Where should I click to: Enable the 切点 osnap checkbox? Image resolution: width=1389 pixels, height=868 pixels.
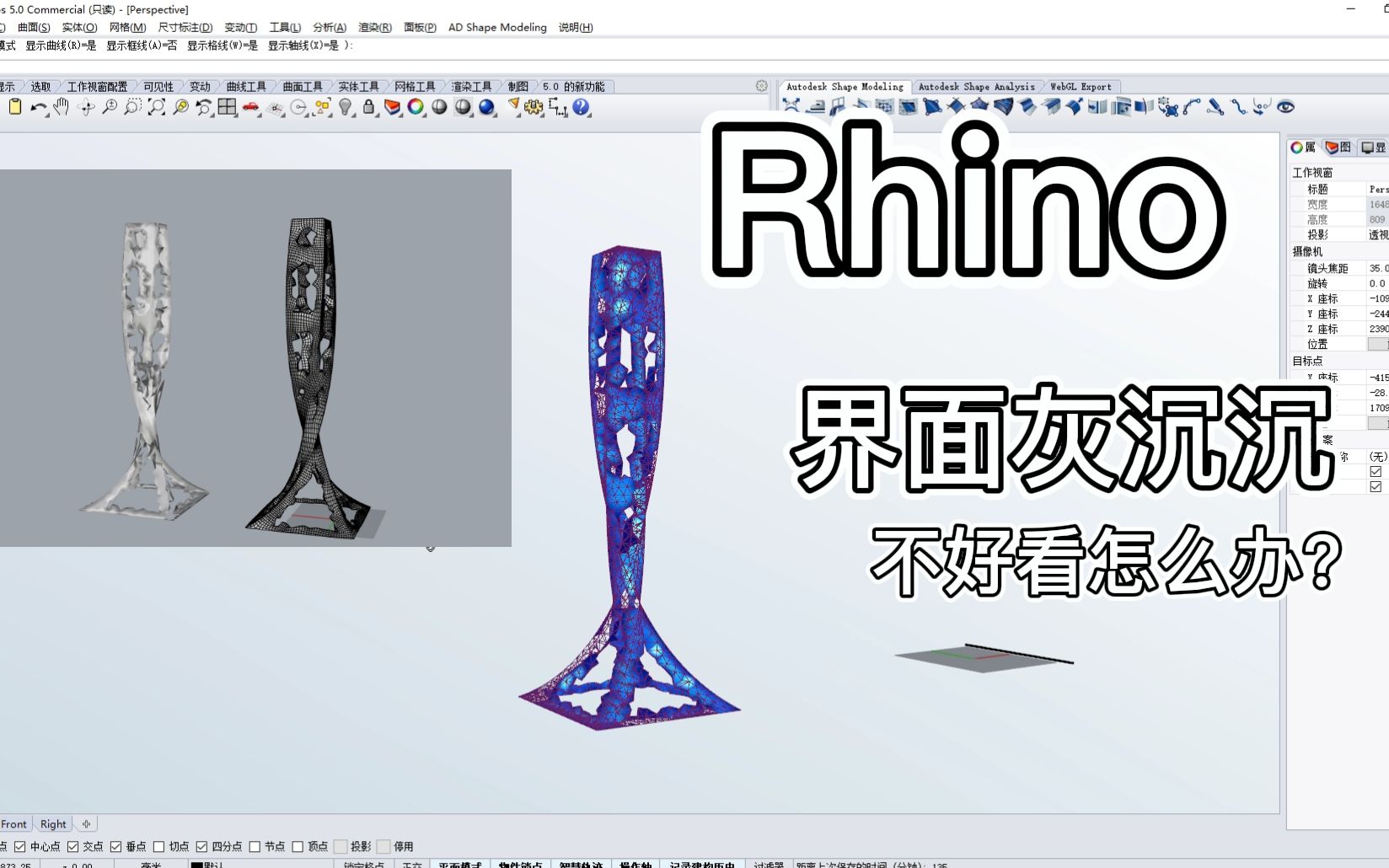(x=158, y=846)
